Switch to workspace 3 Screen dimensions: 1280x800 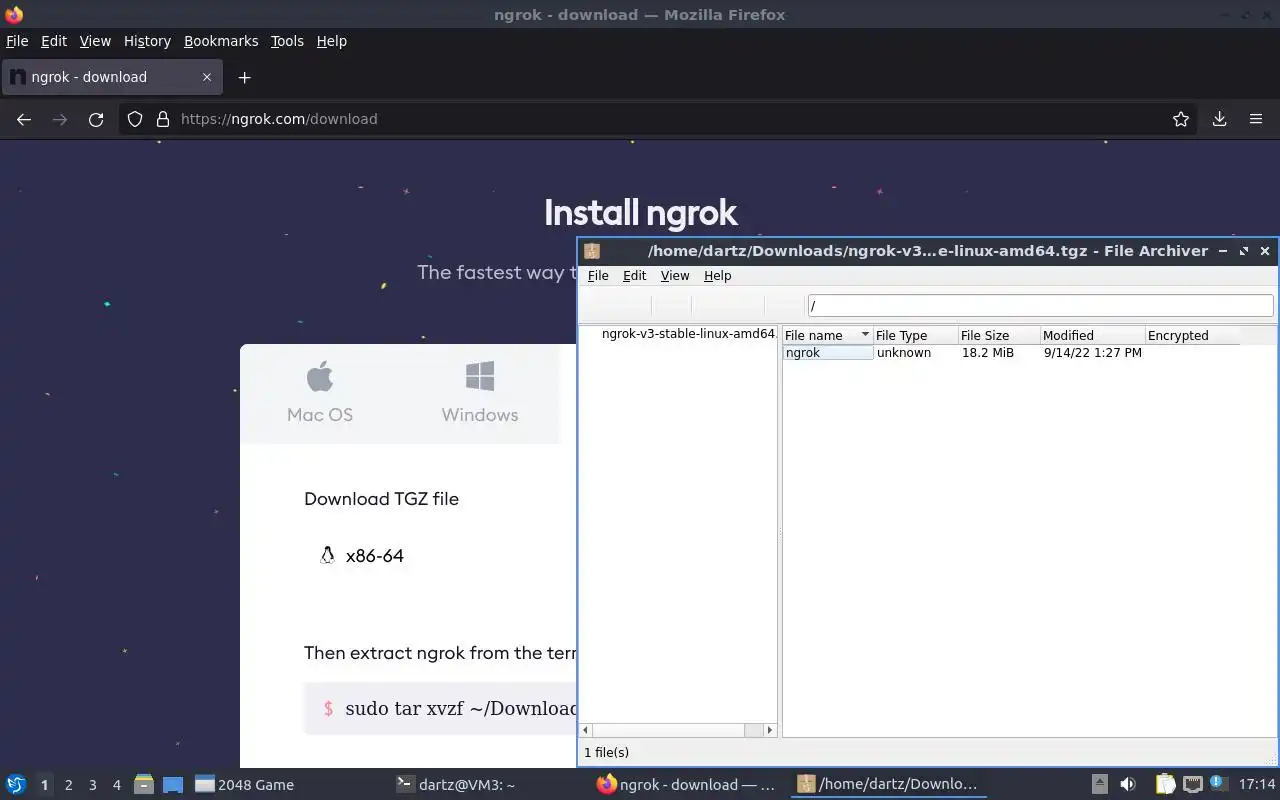pyautogui.click(x=92, y=785)
